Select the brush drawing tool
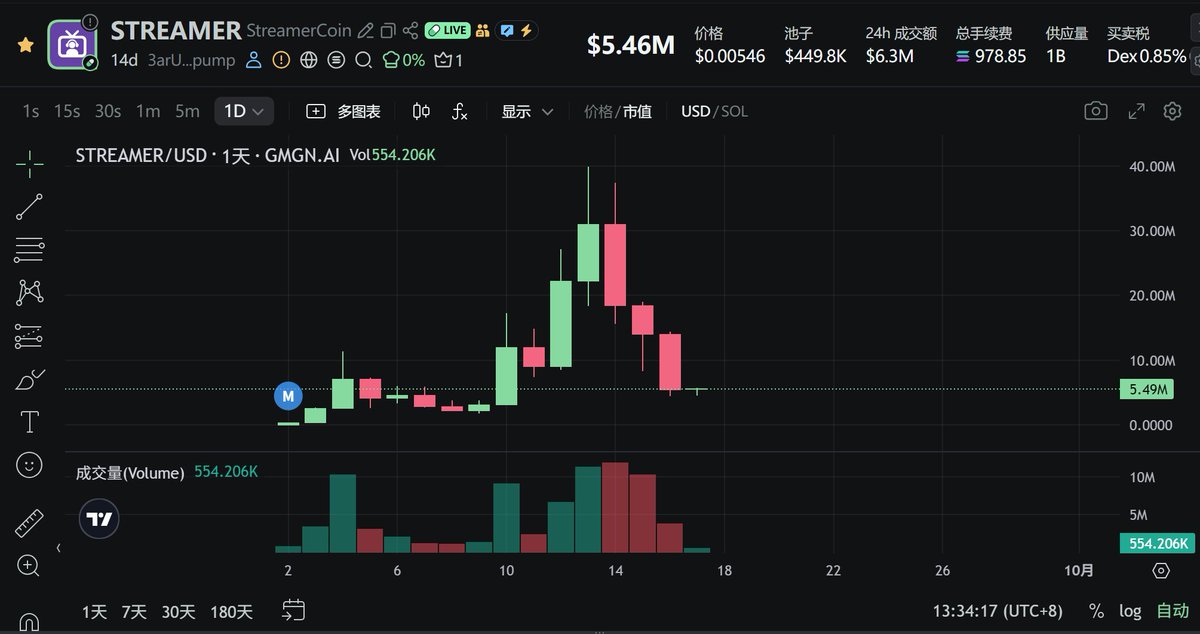 (30, 380)
